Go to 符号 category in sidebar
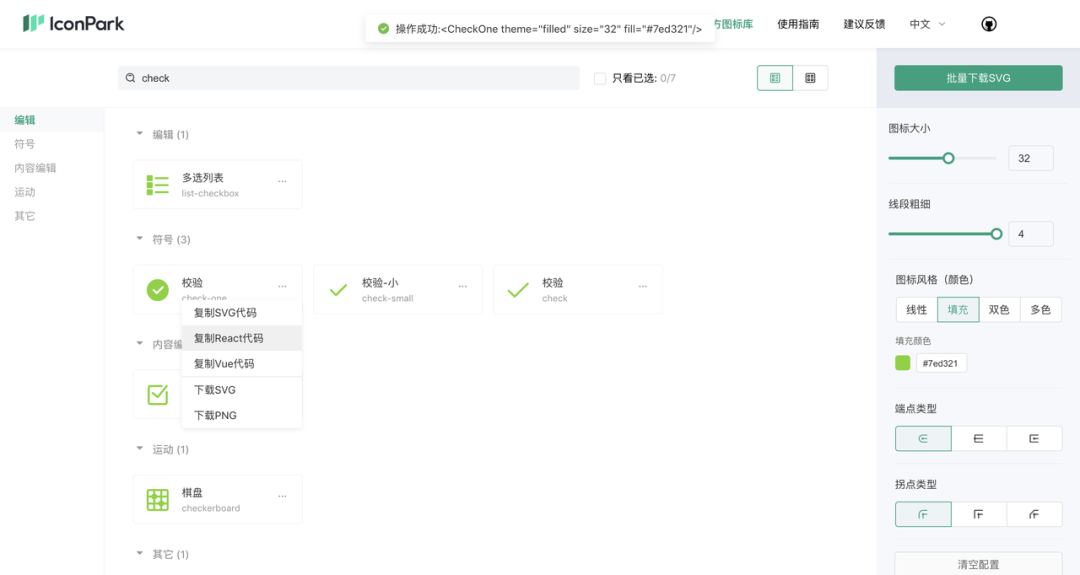 (x=25, y=144)
